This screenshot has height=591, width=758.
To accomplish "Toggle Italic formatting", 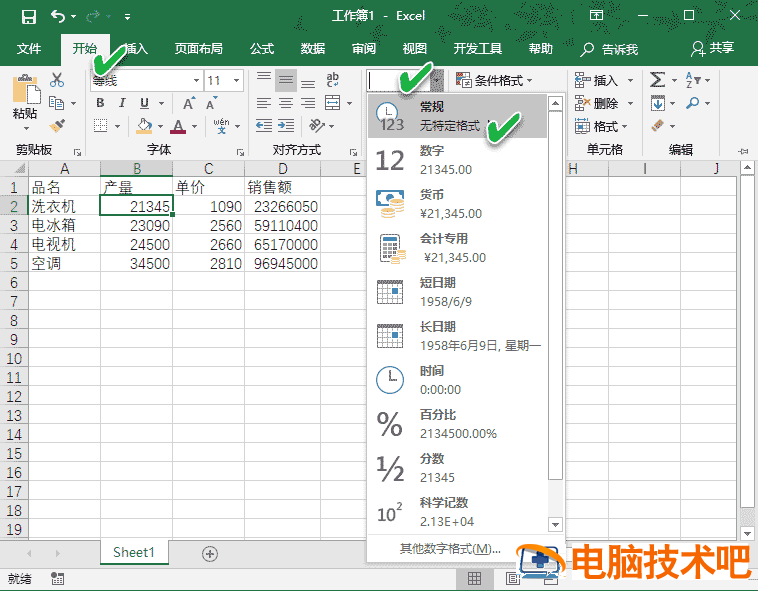I will (122, 103).
